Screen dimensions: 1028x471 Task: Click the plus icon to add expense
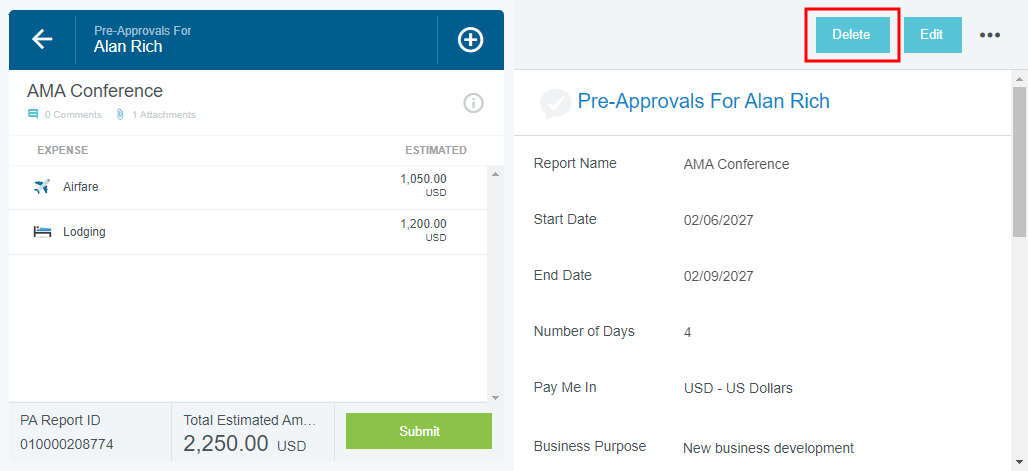pyautogui.click(x=470, y=39)
